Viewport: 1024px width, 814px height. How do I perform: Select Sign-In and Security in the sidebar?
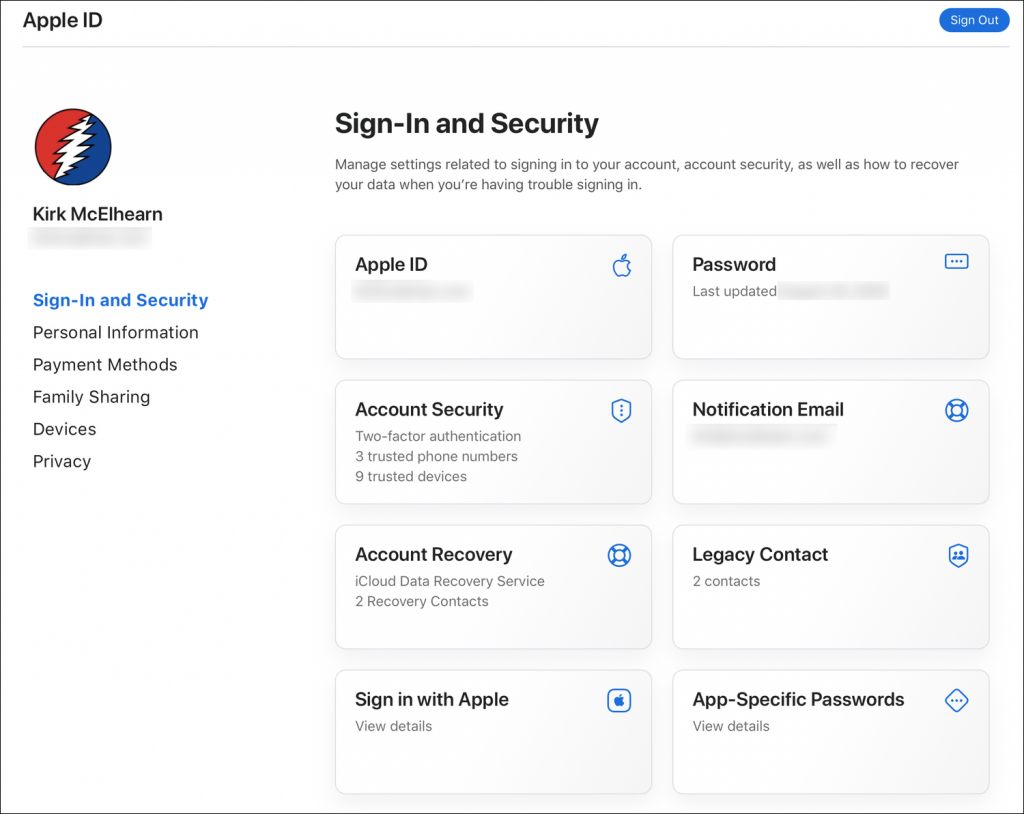point(120,300)
